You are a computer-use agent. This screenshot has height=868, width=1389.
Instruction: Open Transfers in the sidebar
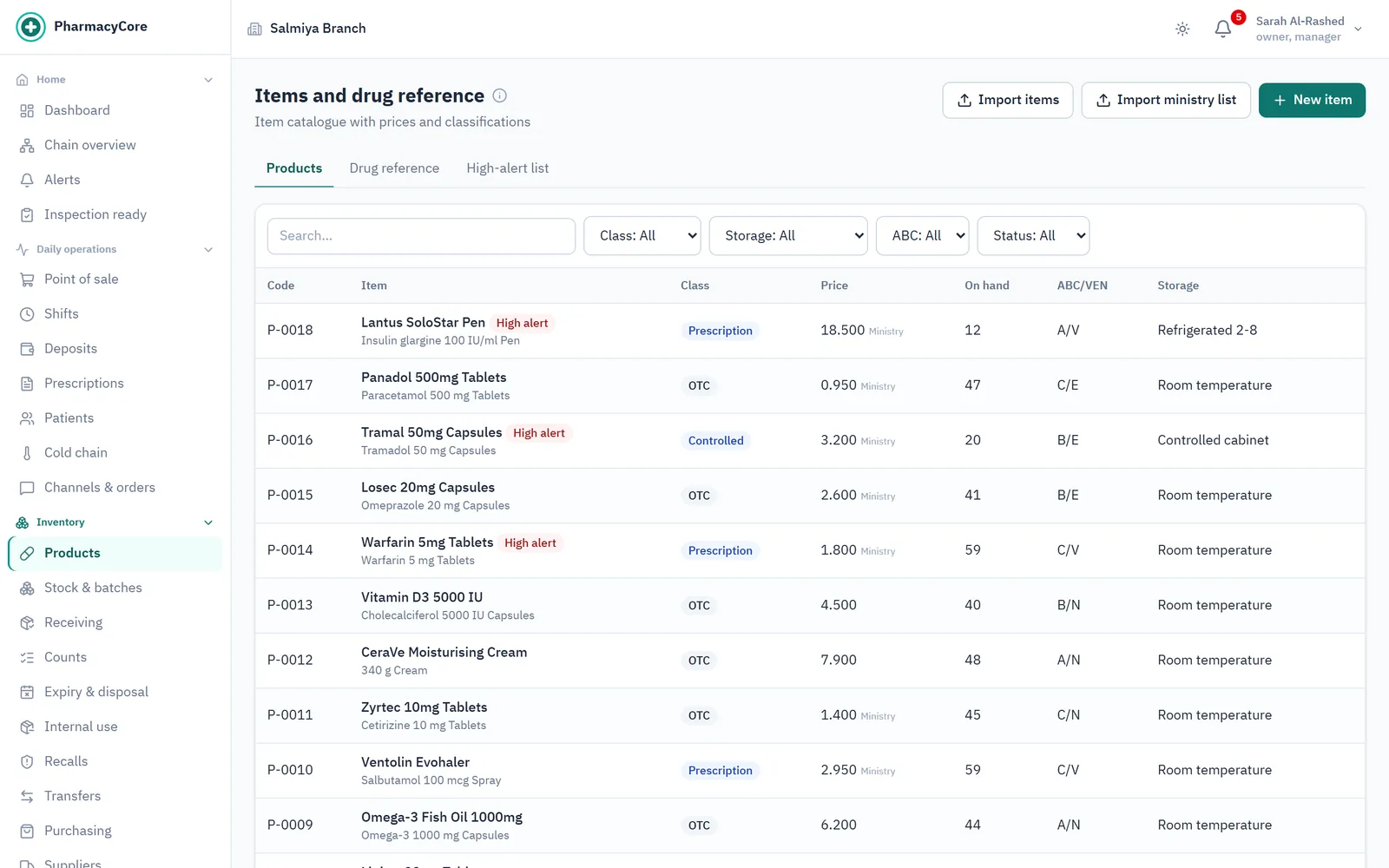[115, 796]
